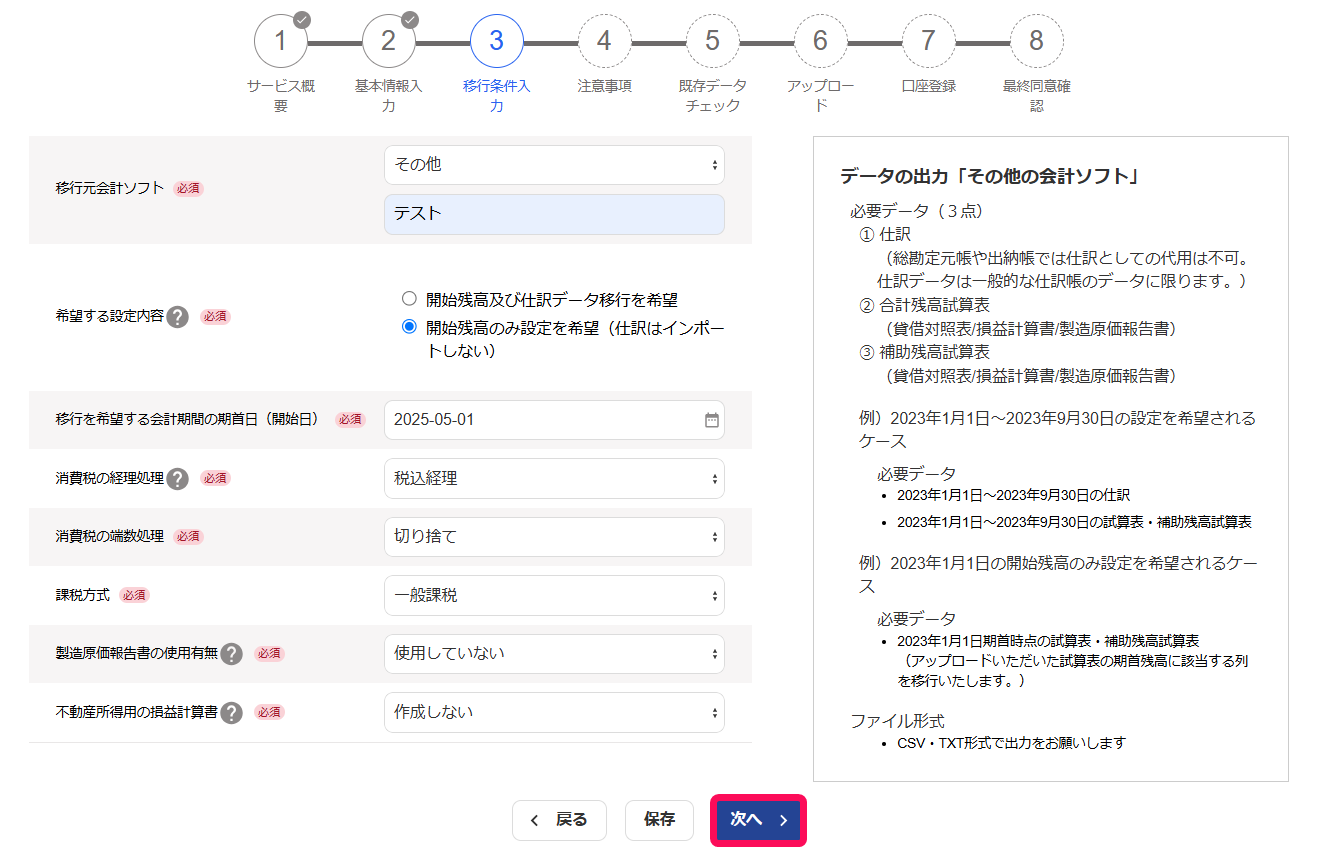Click the 2025-05-01 date input field
The height and width of the screenshot is (862, 1326).
tap(554, 420)
